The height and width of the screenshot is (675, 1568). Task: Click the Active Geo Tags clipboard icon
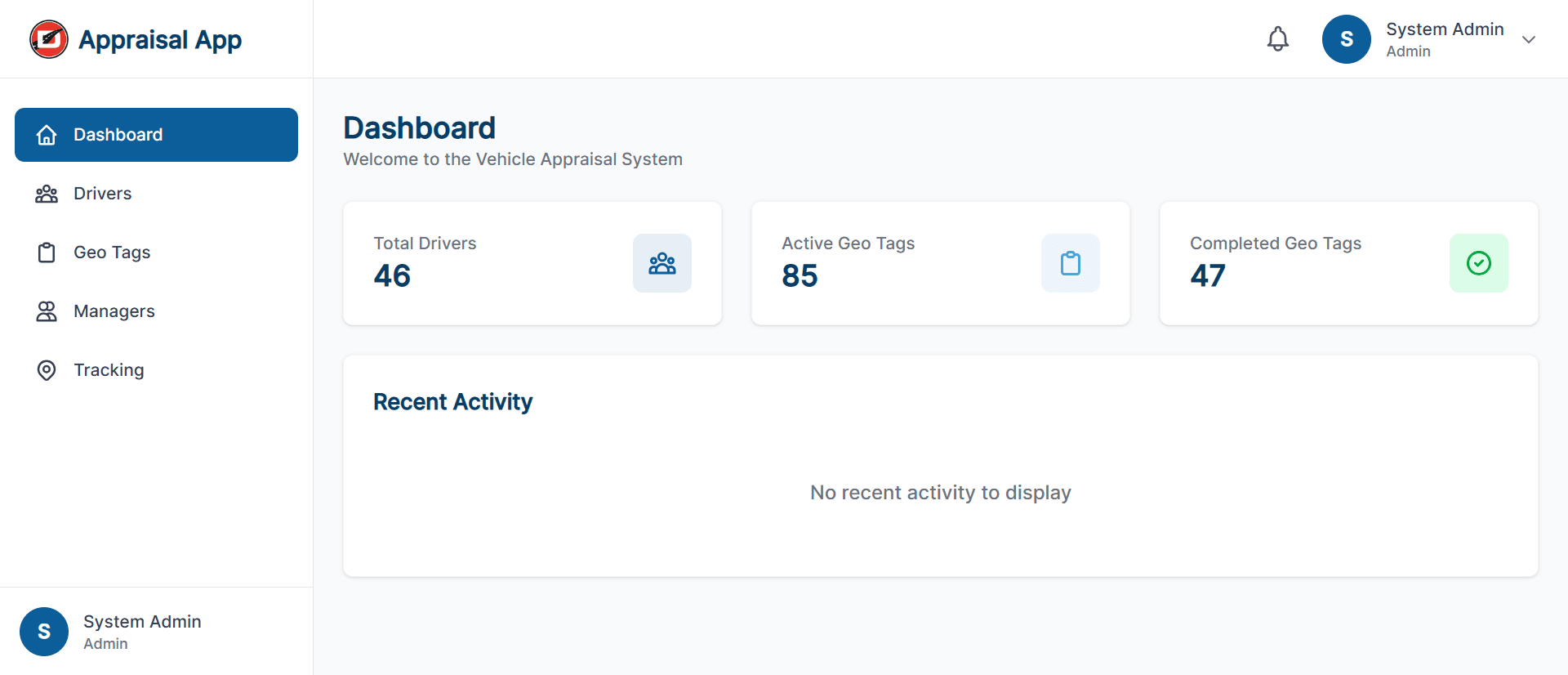(x=1070, y=263)
